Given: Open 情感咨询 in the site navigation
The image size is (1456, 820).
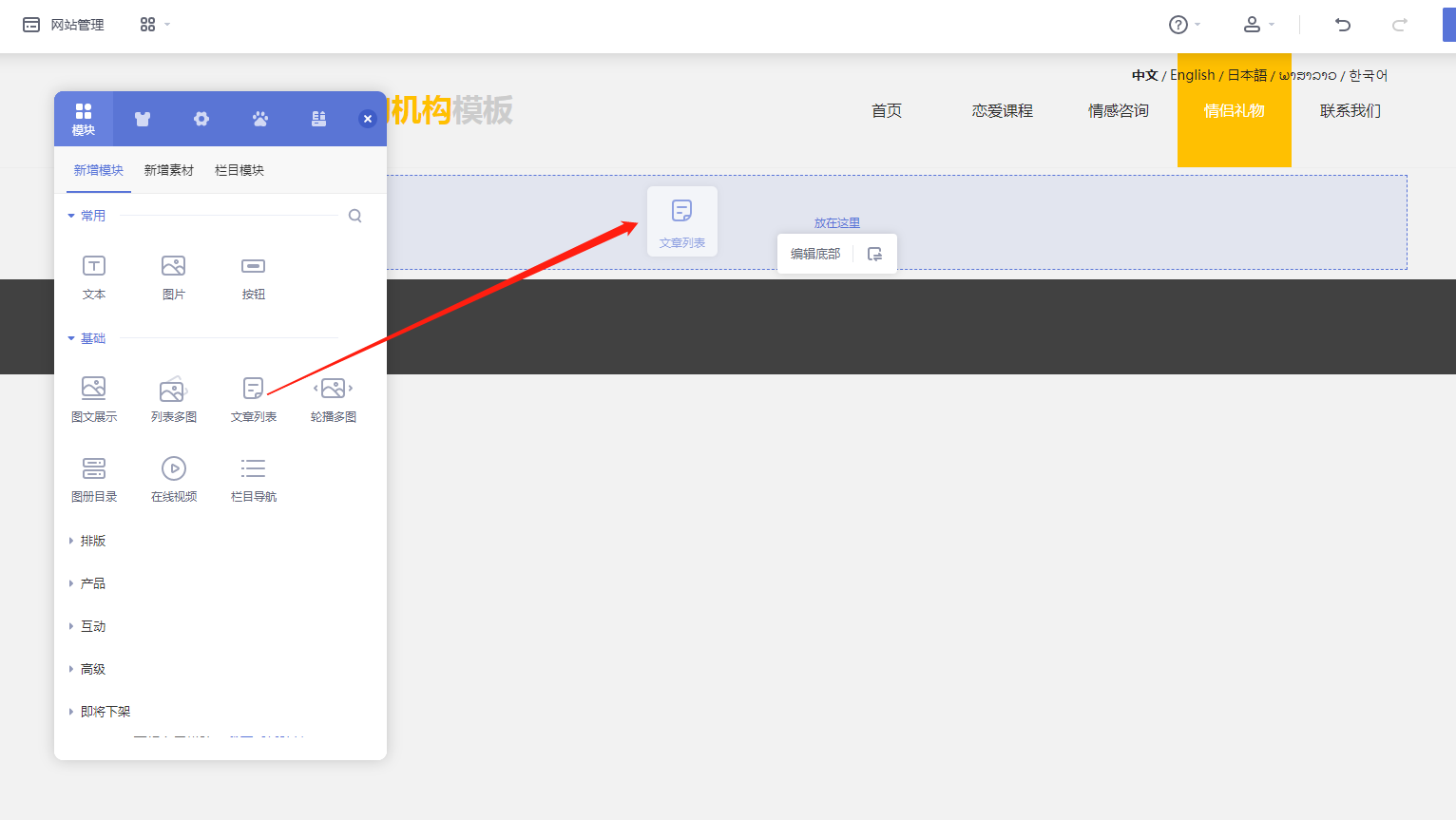Looking at the screenshot, I should click(x=1119, y=111).
